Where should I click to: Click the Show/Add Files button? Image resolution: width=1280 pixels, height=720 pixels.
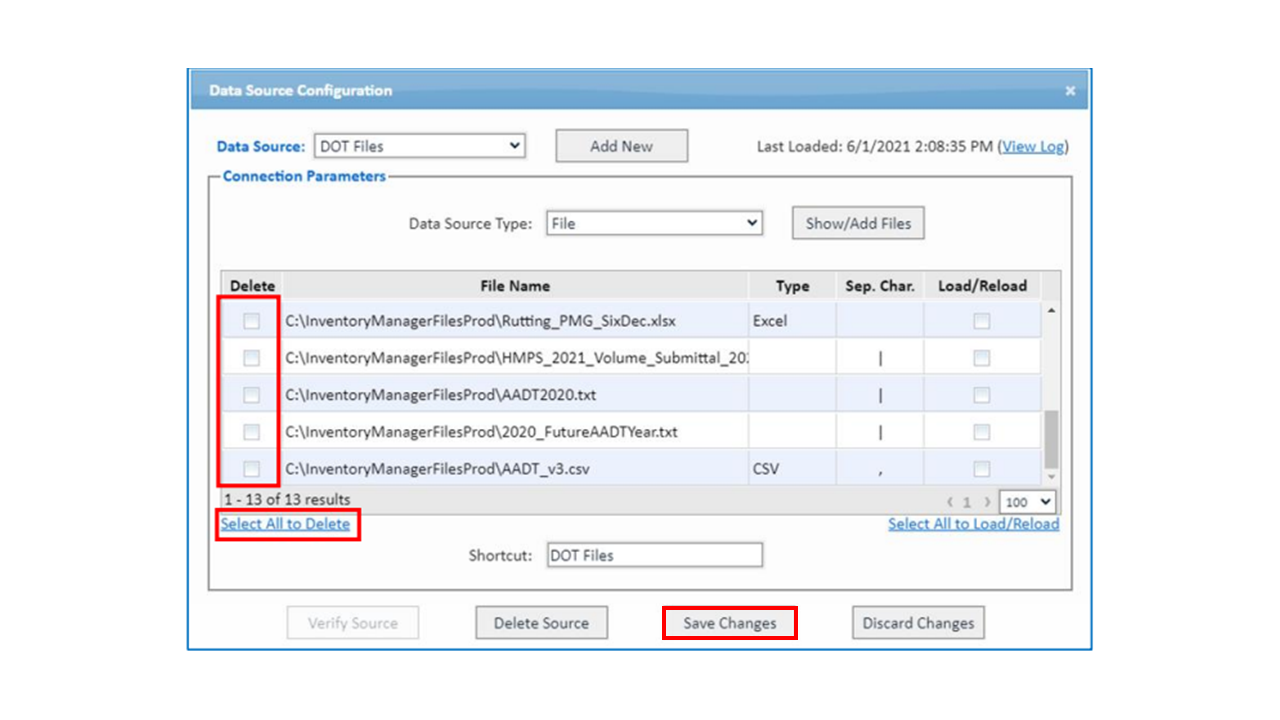pyautogui.click(x=858, y=224)
